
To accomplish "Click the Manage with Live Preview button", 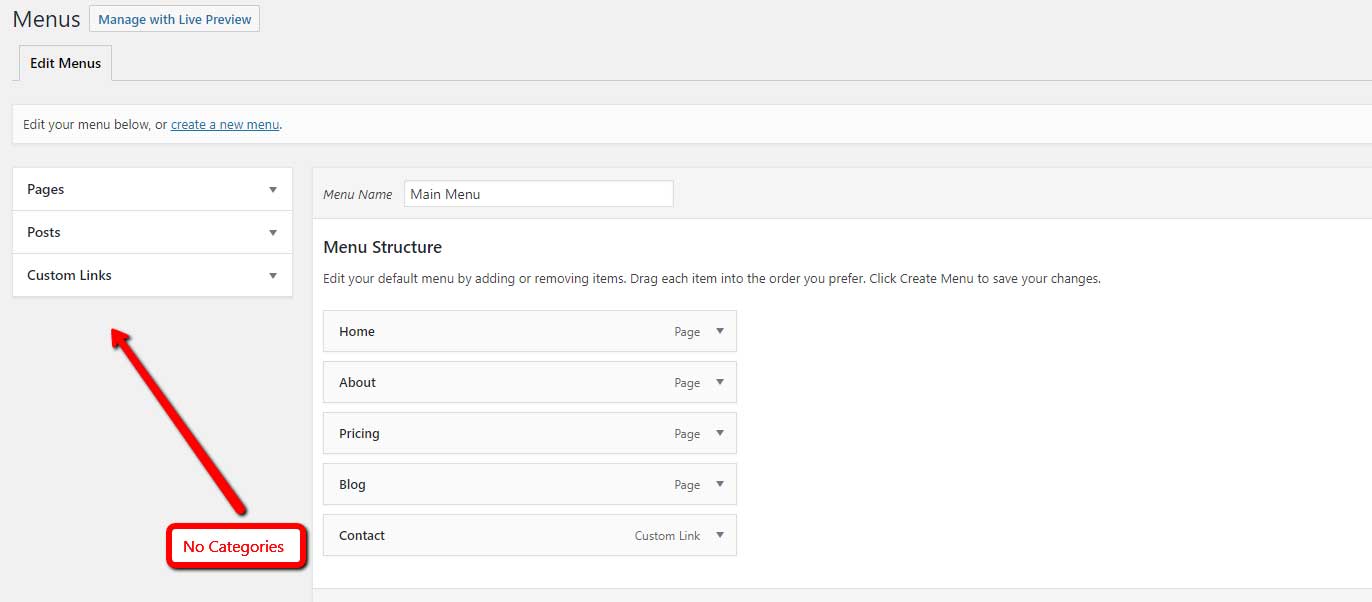I will coord(174,19).
